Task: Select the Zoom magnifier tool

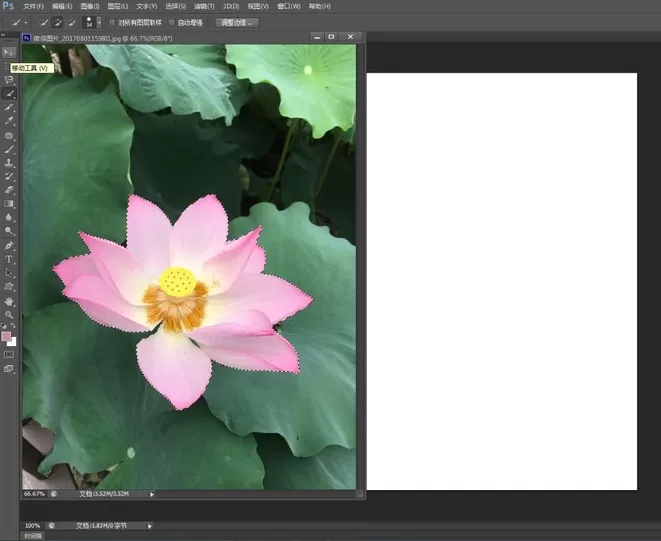Action: coord(9,315)
